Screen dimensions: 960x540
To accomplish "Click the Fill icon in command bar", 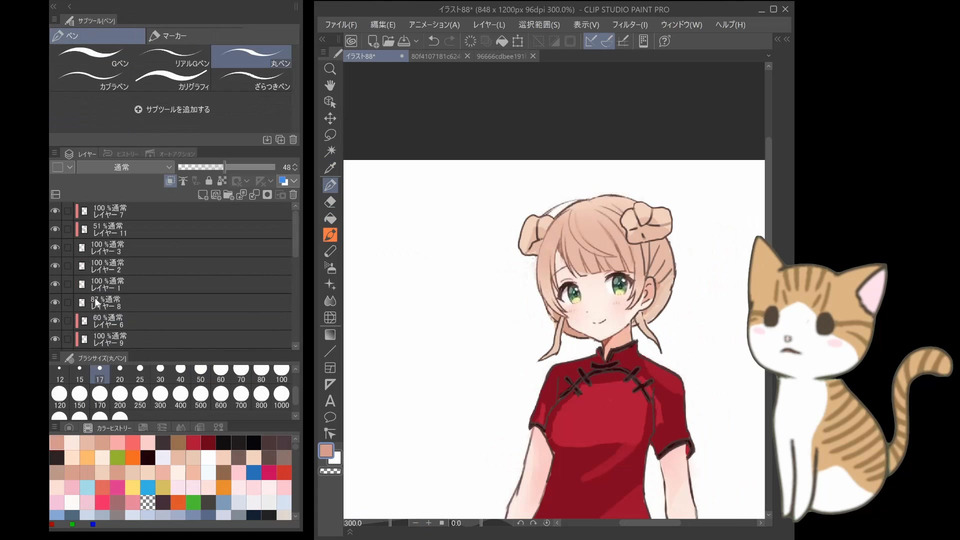I will (502, 41).
